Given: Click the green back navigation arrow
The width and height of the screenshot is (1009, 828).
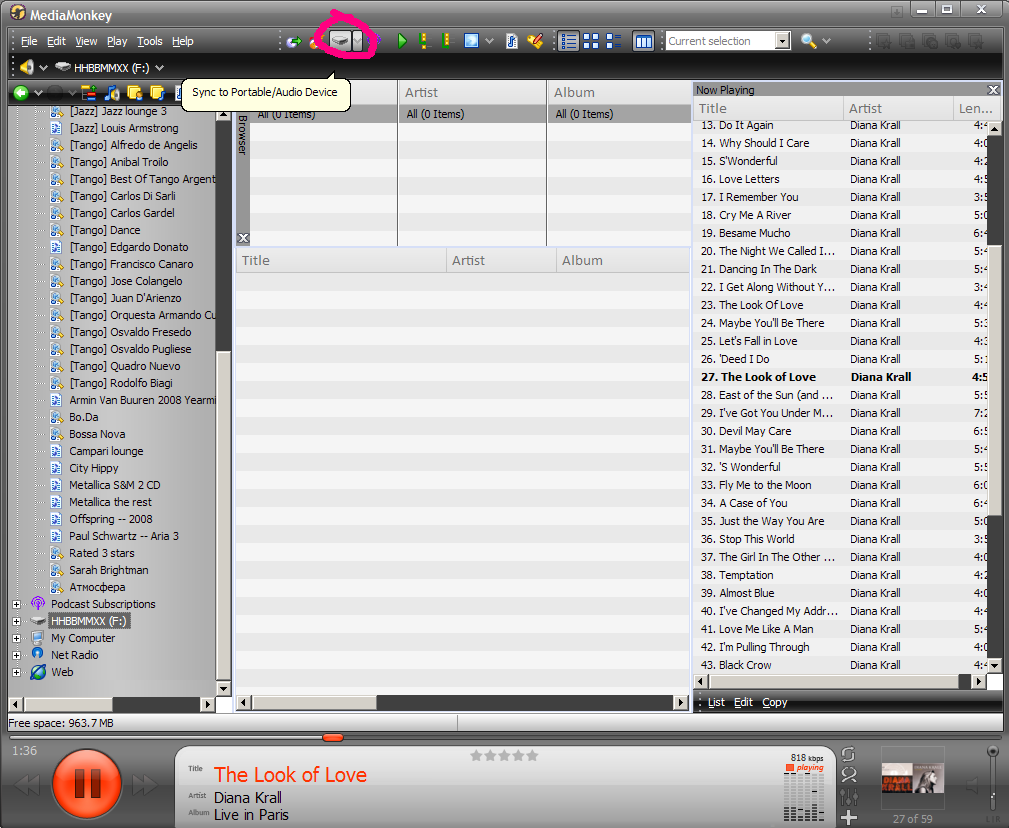Looking at the screenshot, I should 21,93.
